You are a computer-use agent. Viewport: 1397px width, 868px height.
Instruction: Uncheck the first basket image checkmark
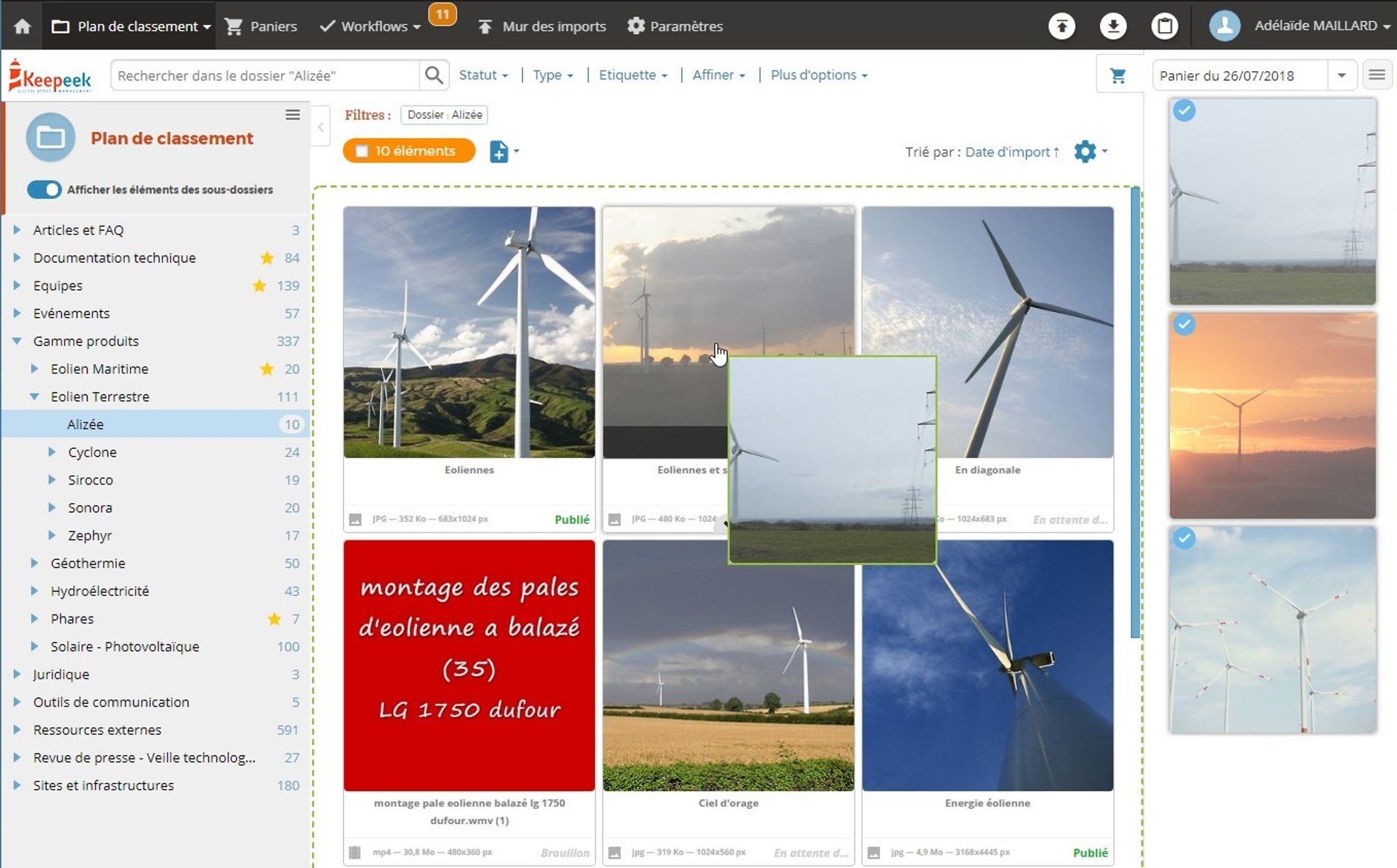pyautogui.click(x=1184, y=110)
